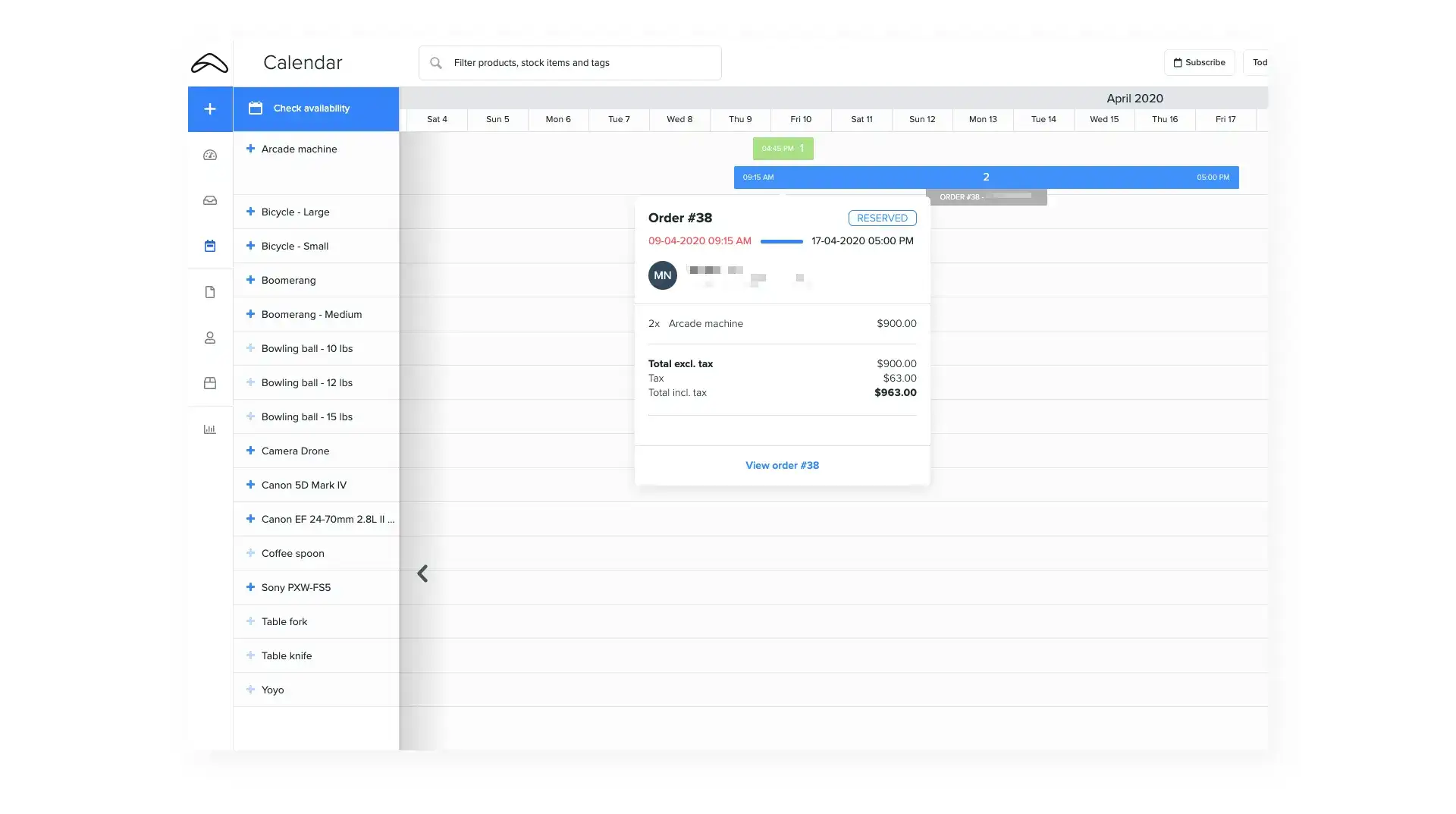1456x814 pixels.
Task: Open the reports bar chart icon
Action: coord(210,429)
